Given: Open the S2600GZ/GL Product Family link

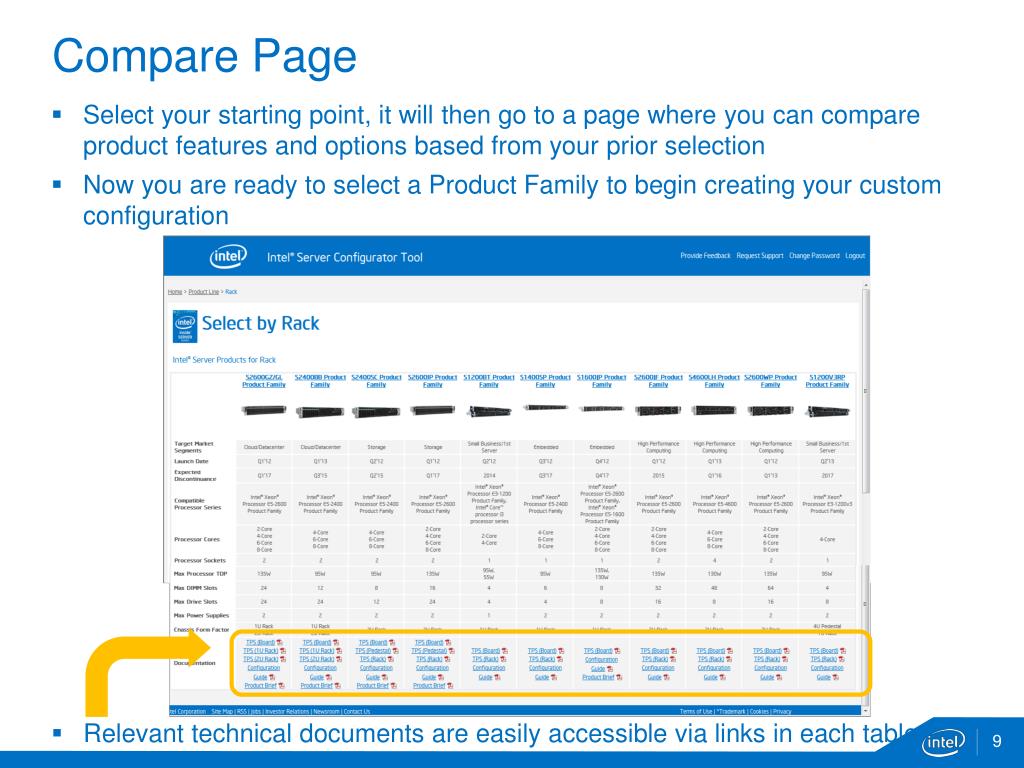Looking at the screenshot, I should [264, 381].
